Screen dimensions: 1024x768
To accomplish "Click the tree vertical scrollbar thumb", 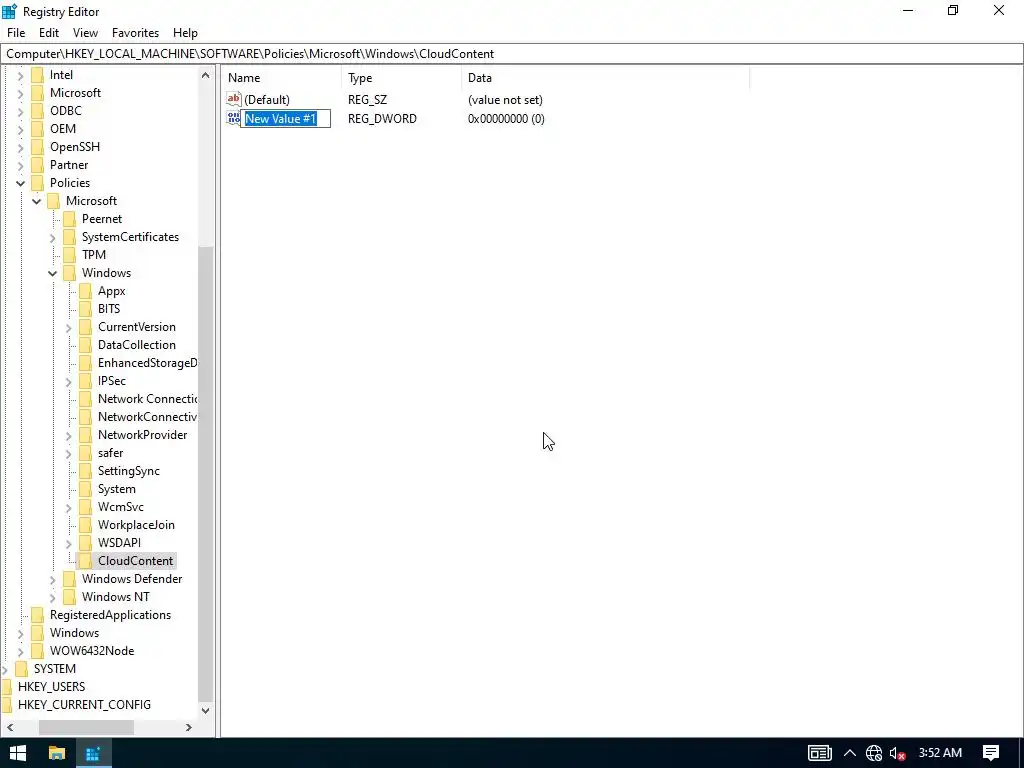I will (x=205, y=473).
